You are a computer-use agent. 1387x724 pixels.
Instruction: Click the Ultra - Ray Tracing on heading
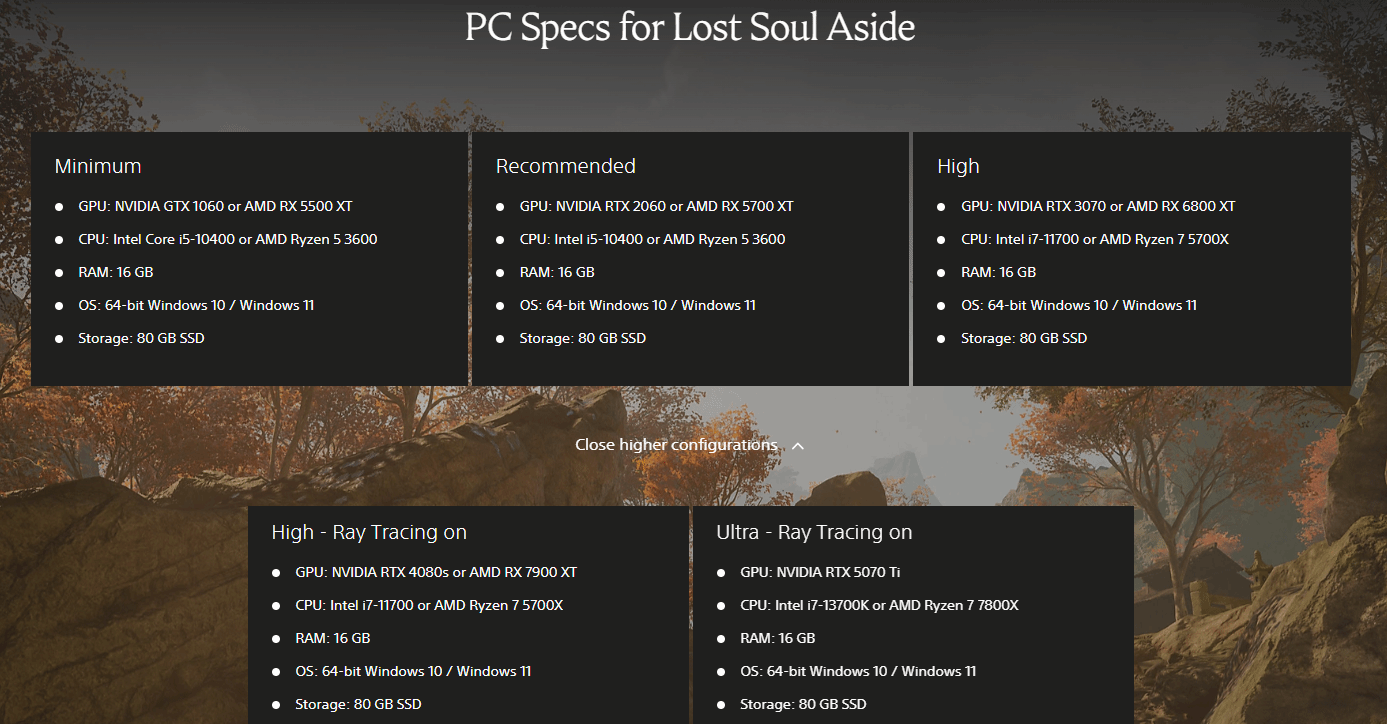point(814,532)
